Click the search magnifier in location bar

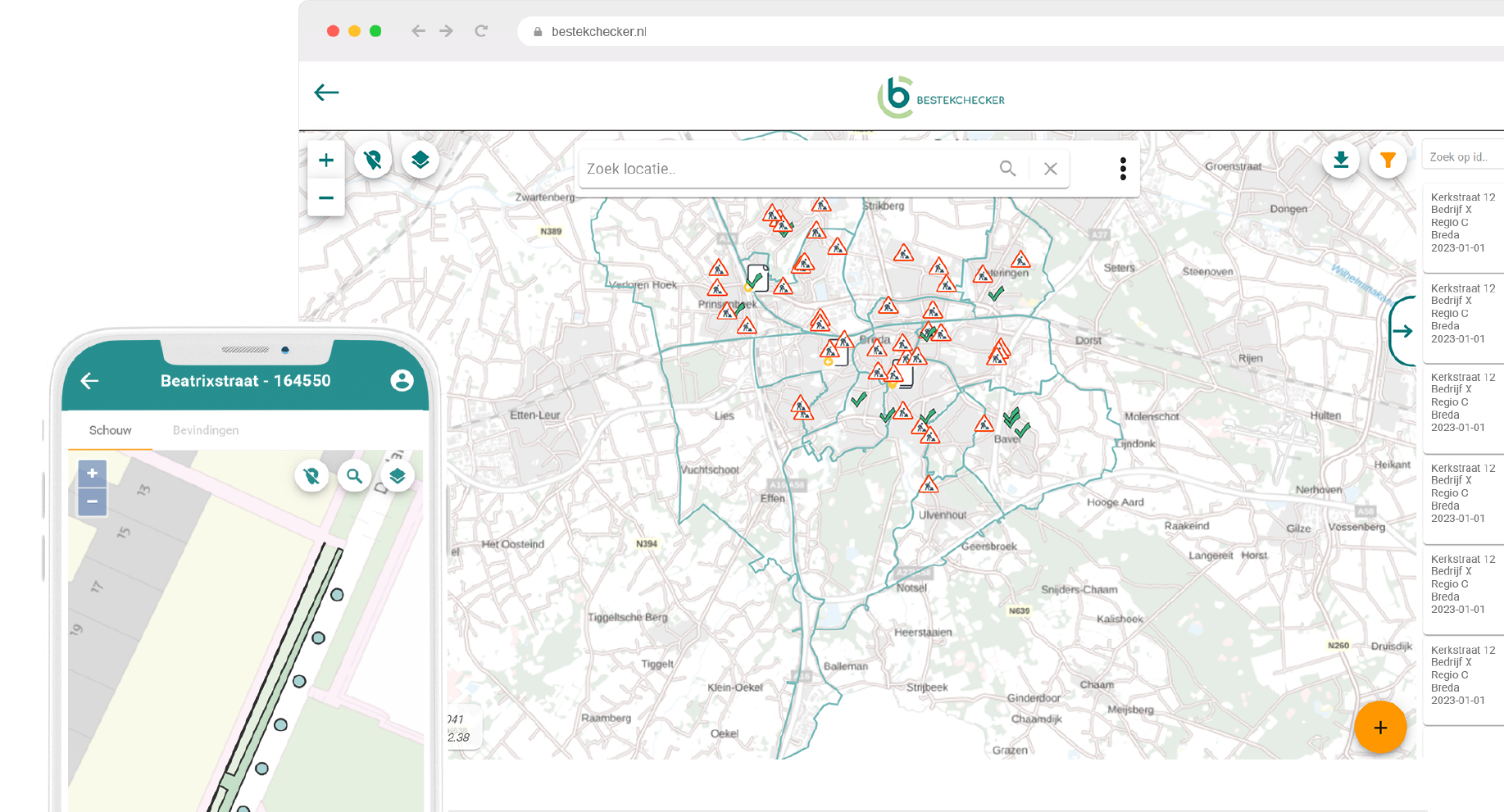[1007, 169]
